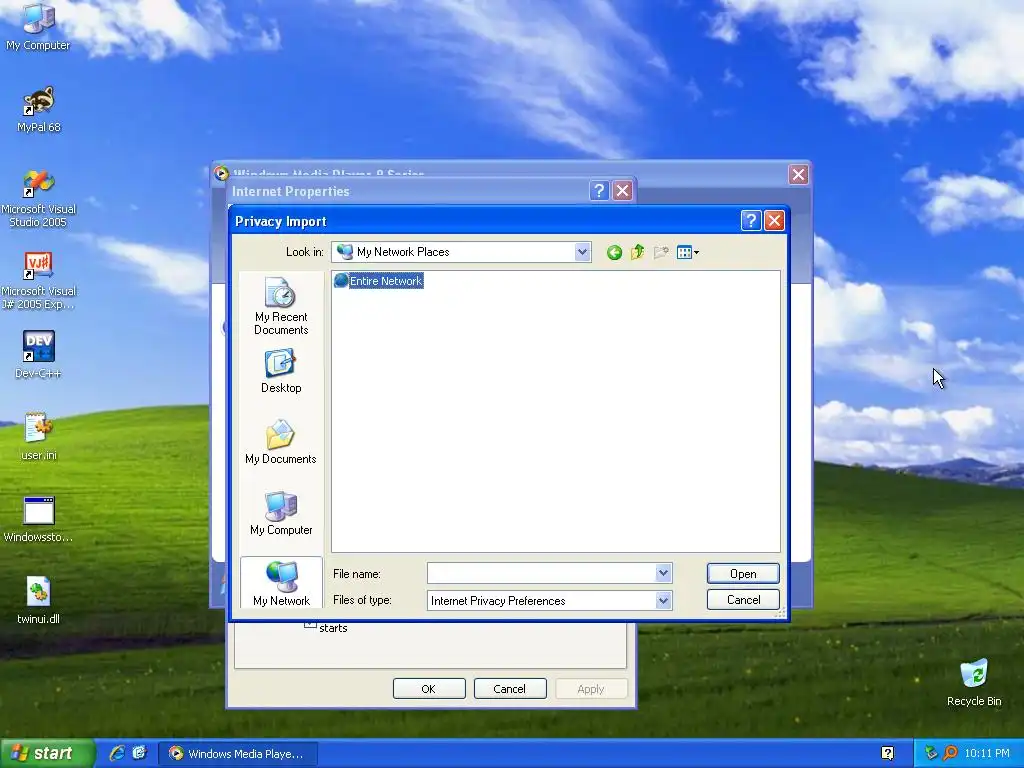1024x768 pixels.
Task: Click the Privacy Import help button
Action: 750,221
